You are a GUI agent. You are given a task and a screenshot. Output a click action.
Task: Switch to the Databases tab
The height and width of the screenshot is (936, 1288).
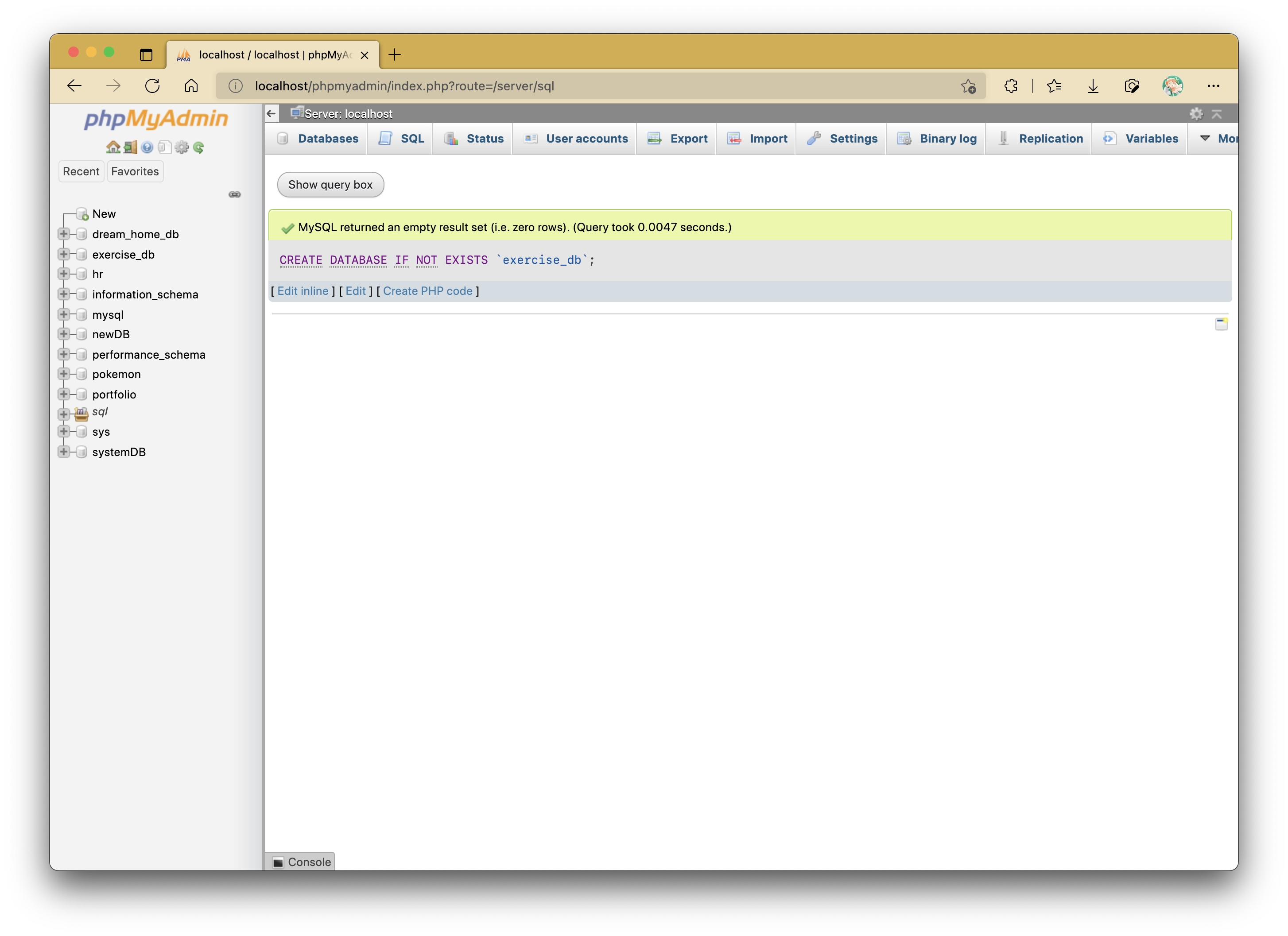(317, 139)
